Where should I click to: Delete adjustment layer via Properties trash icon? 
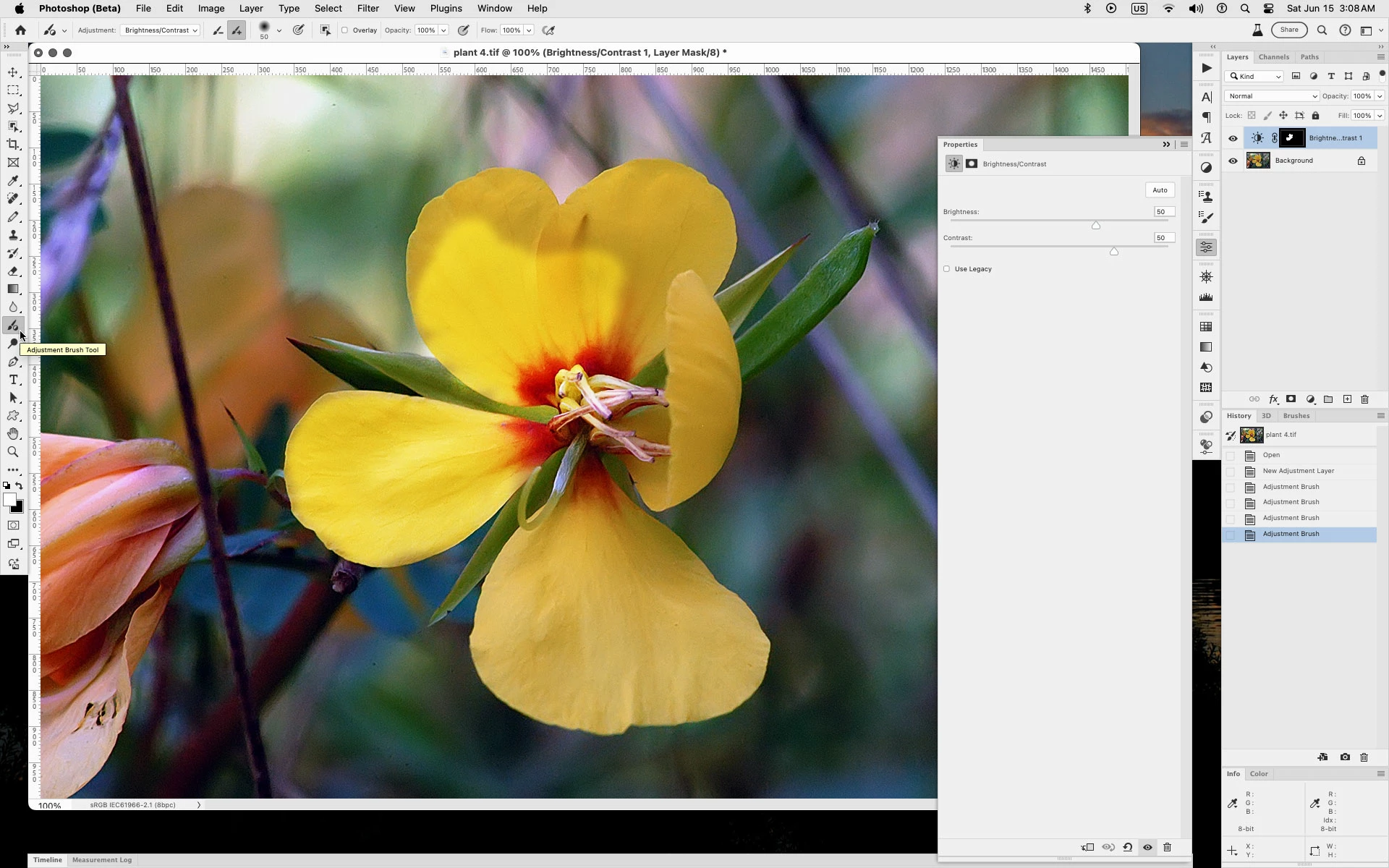(1167, 847)
